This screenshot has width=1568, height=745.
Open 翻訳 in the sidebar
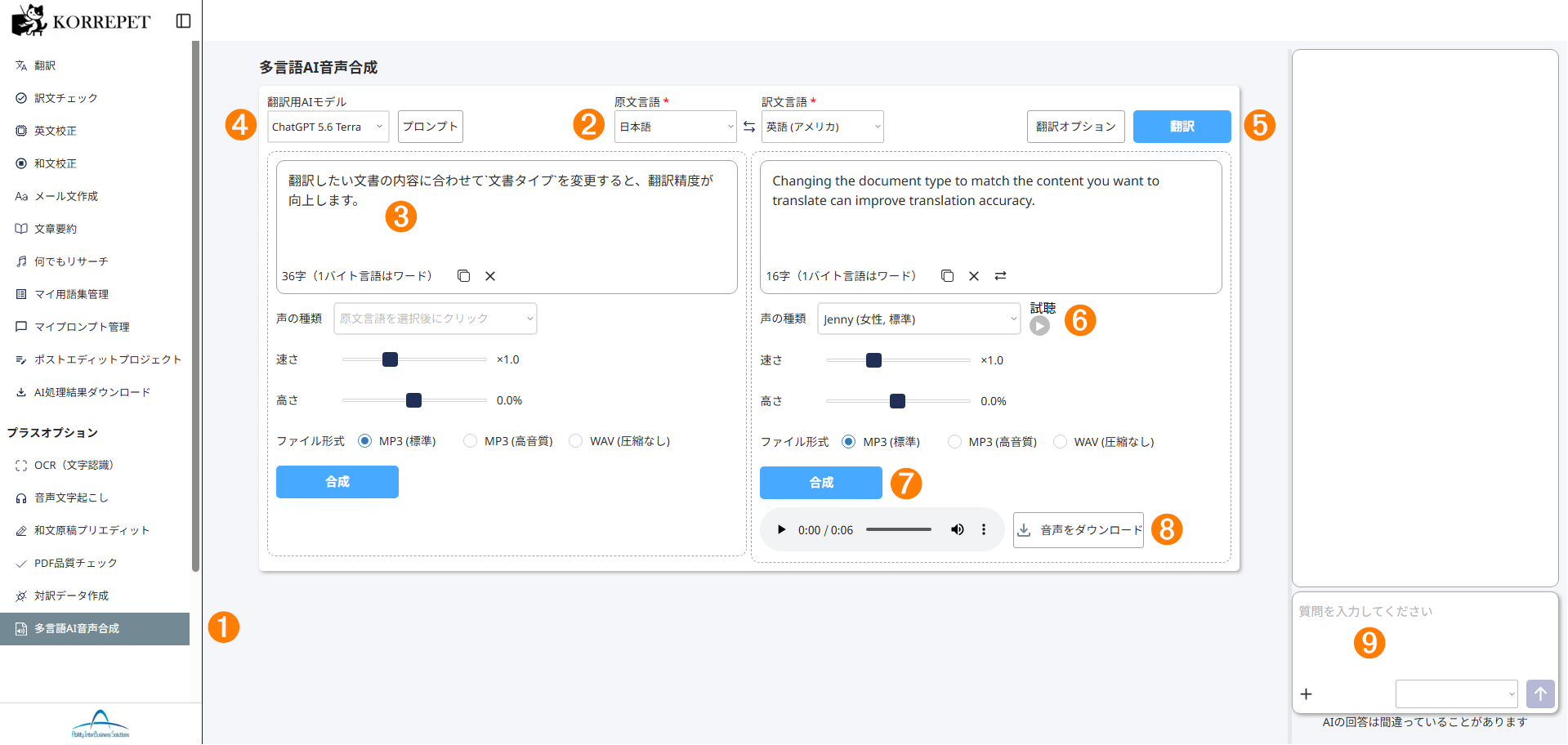95,65
